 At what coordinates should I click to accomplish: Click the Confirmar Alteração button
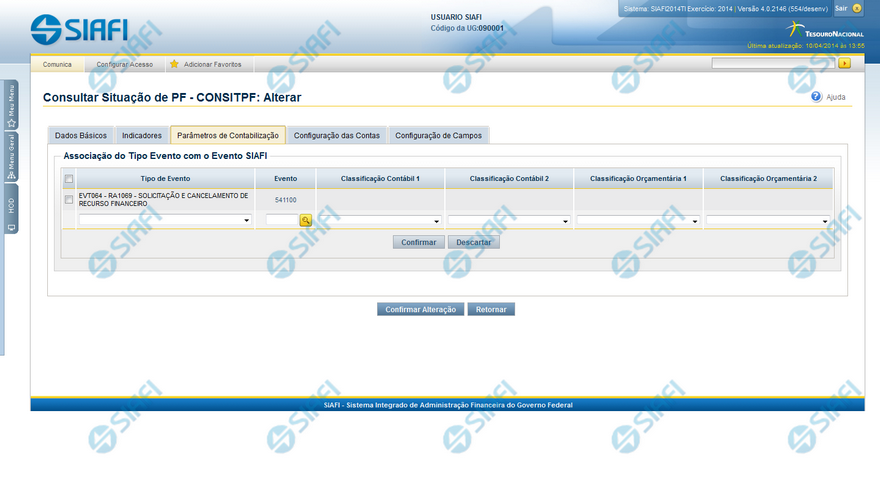point(420,309)
